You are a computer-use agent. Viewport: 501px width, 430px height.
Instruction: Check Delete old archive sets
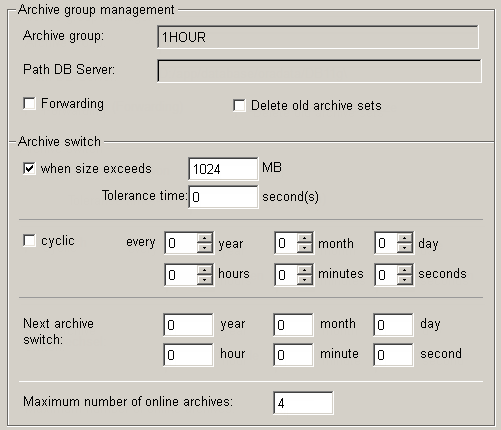pos(239,106)
